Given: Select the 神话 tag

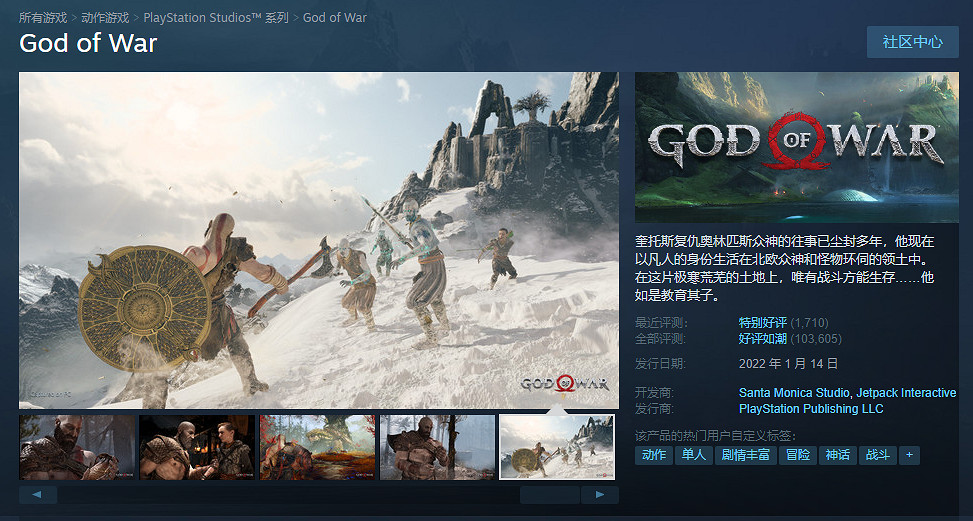Looking at the screenshot, I should tap(838, 455).
